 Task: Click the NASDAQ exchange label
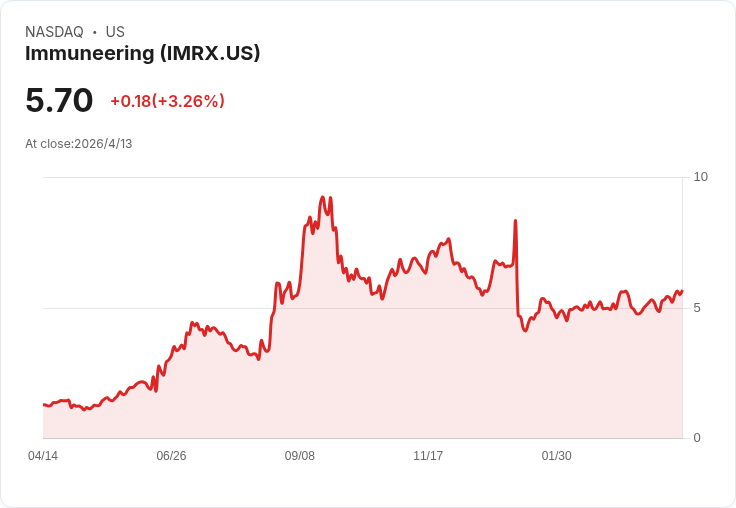54,32
